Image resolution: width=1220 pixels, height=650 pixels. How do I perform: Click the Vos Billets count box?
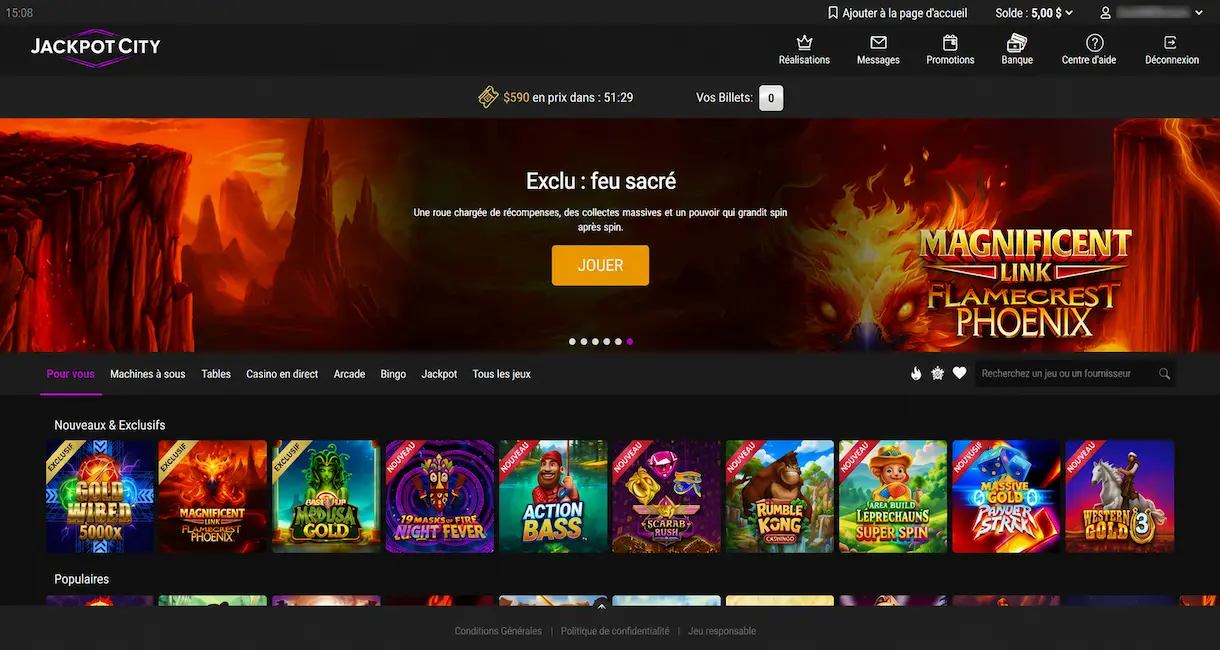click(771, 98)
